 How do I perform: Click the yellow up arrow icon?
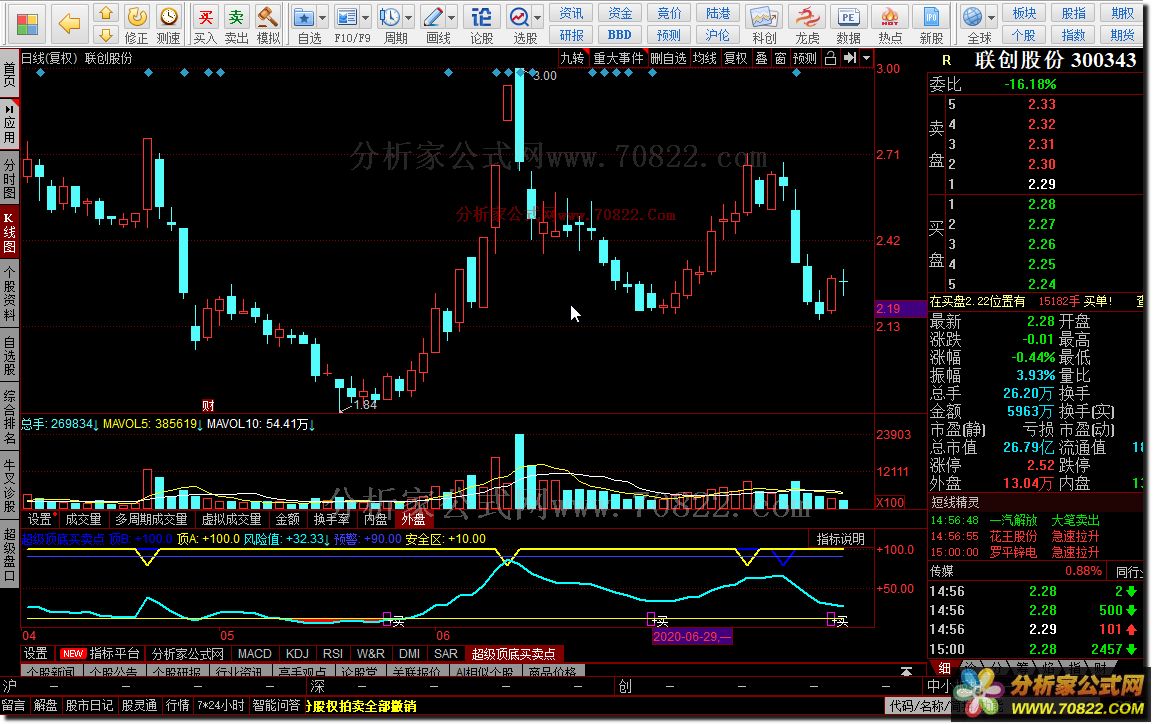tap(106, 13)
